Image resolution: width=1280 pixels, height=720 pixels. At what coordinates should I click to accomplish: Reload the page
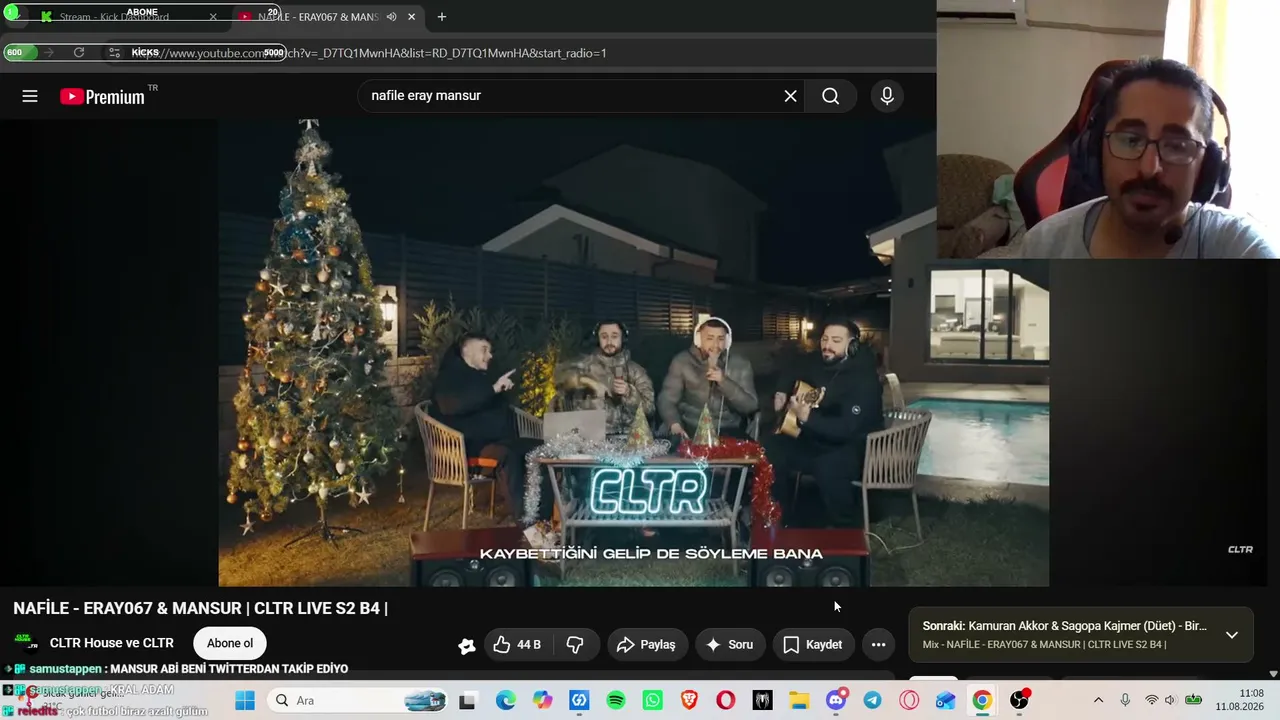[79, 53]
